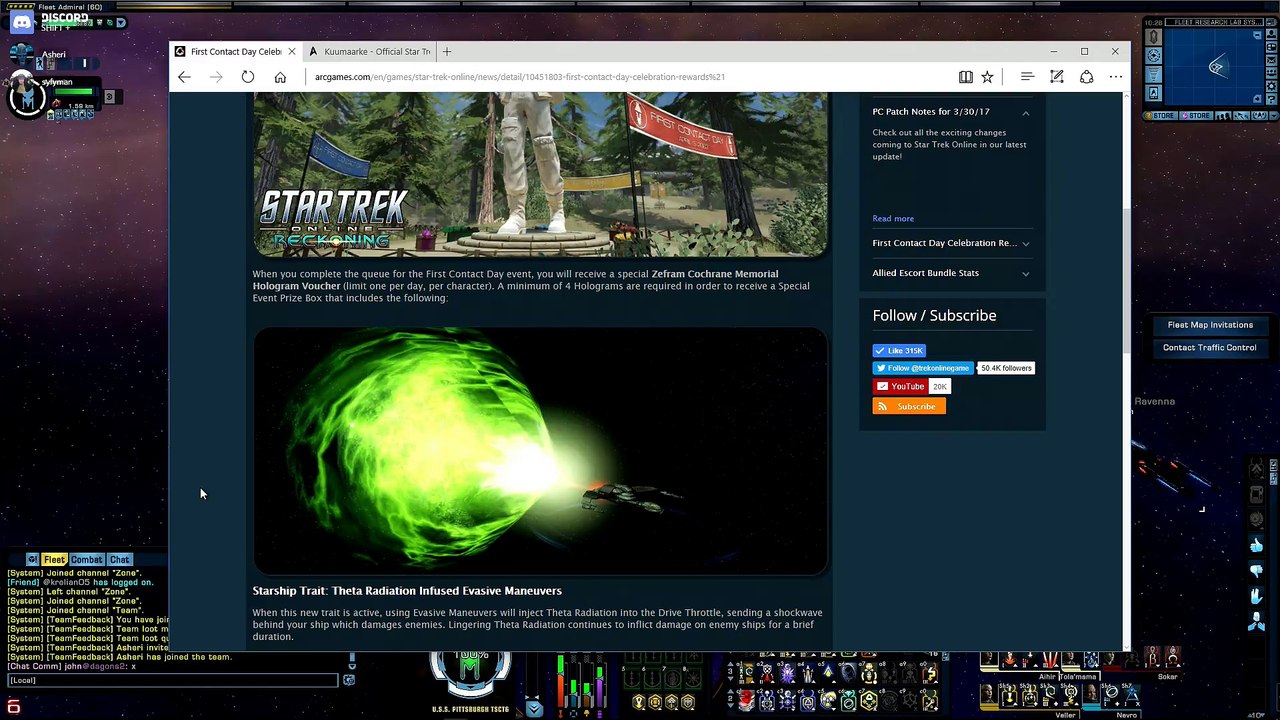The width and height of the screenshot is (1280, 720).
Task: Refresh the arcgames page
Action: [248, 77]
